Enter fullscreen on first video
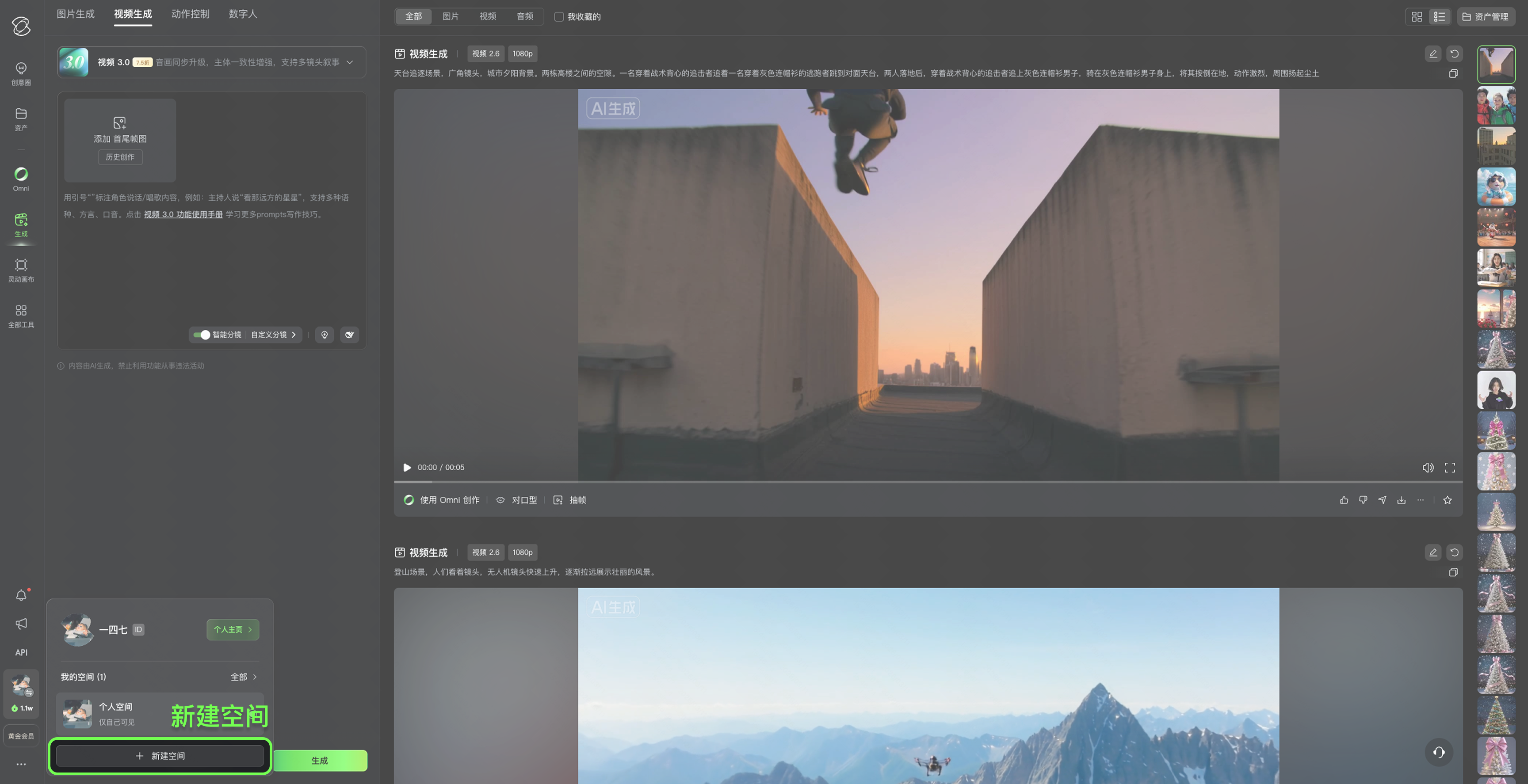This screenshot has height=784, width=1528. [1450, 467]
